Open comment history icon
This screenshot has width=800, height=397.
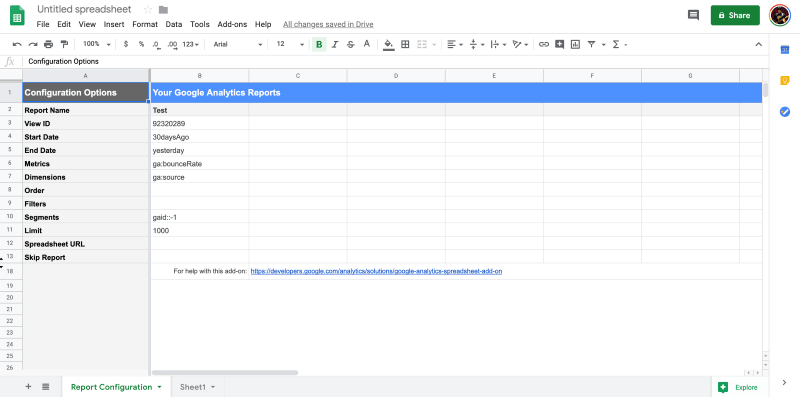[693, 15]
